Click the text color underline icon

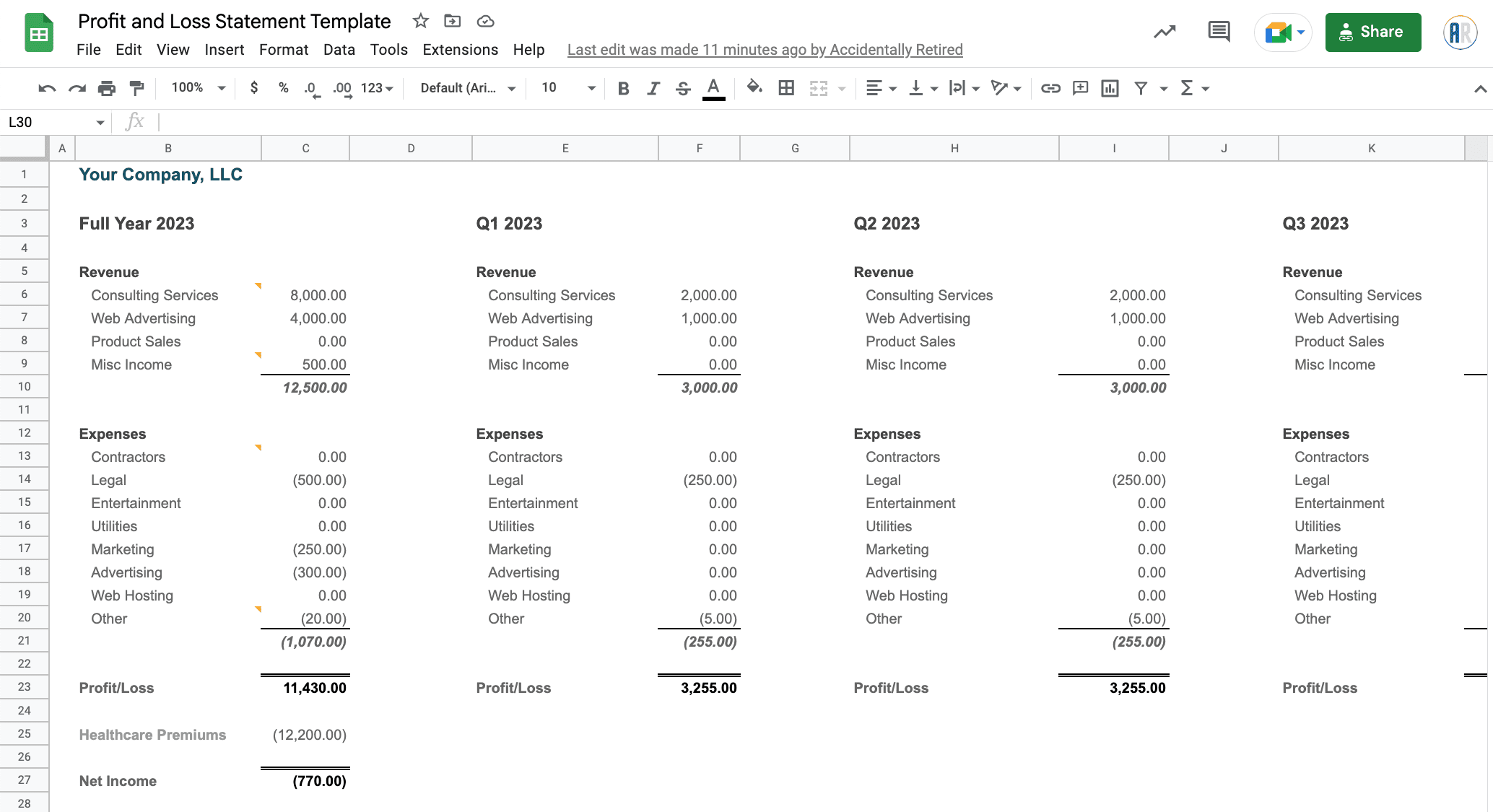tap(713, 89)
